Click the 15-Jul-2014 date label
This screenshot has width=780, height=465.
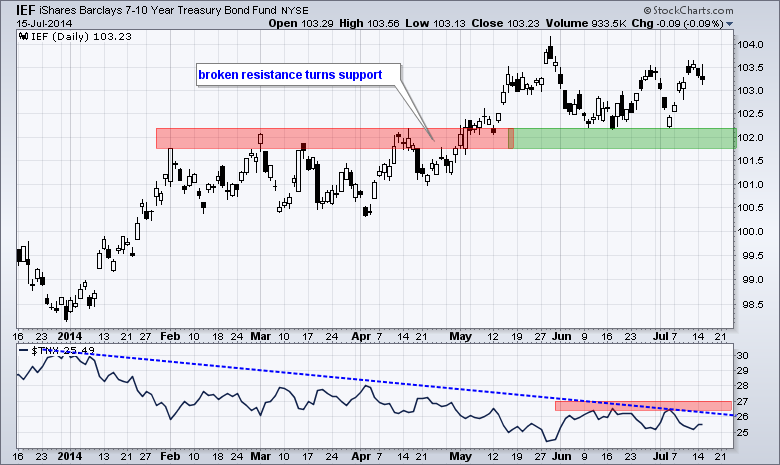44,23
